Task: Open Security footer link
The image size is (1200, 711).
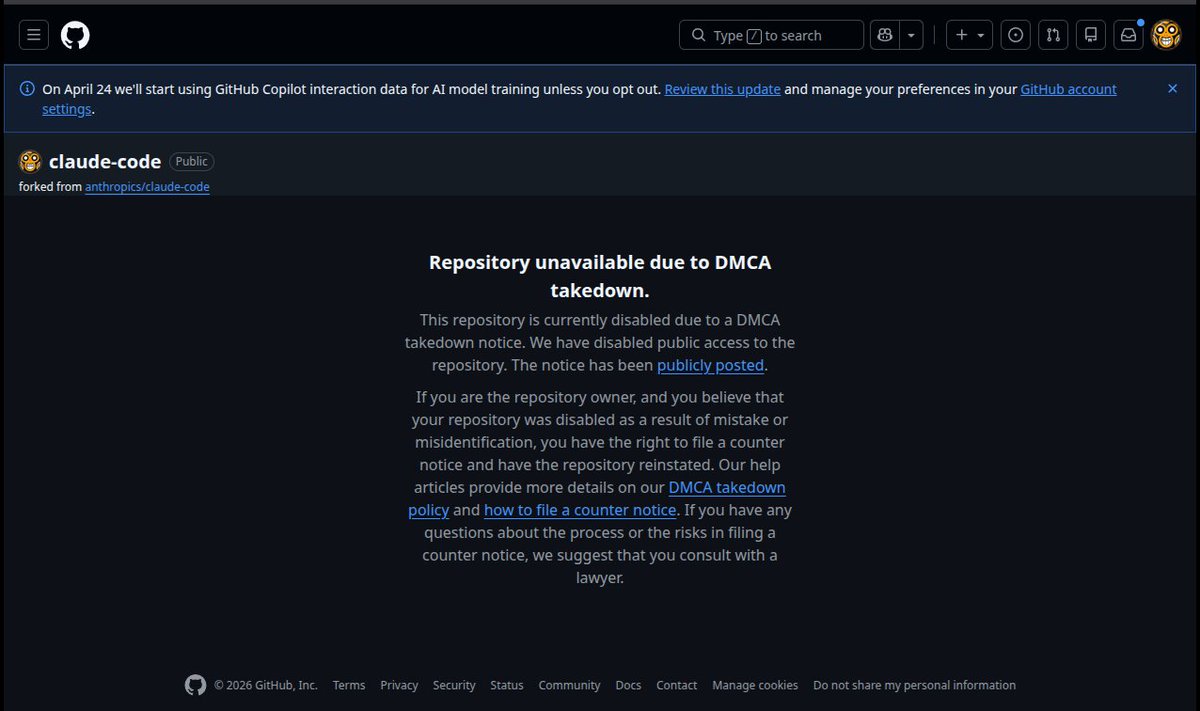Action: [x=454, y=685]
